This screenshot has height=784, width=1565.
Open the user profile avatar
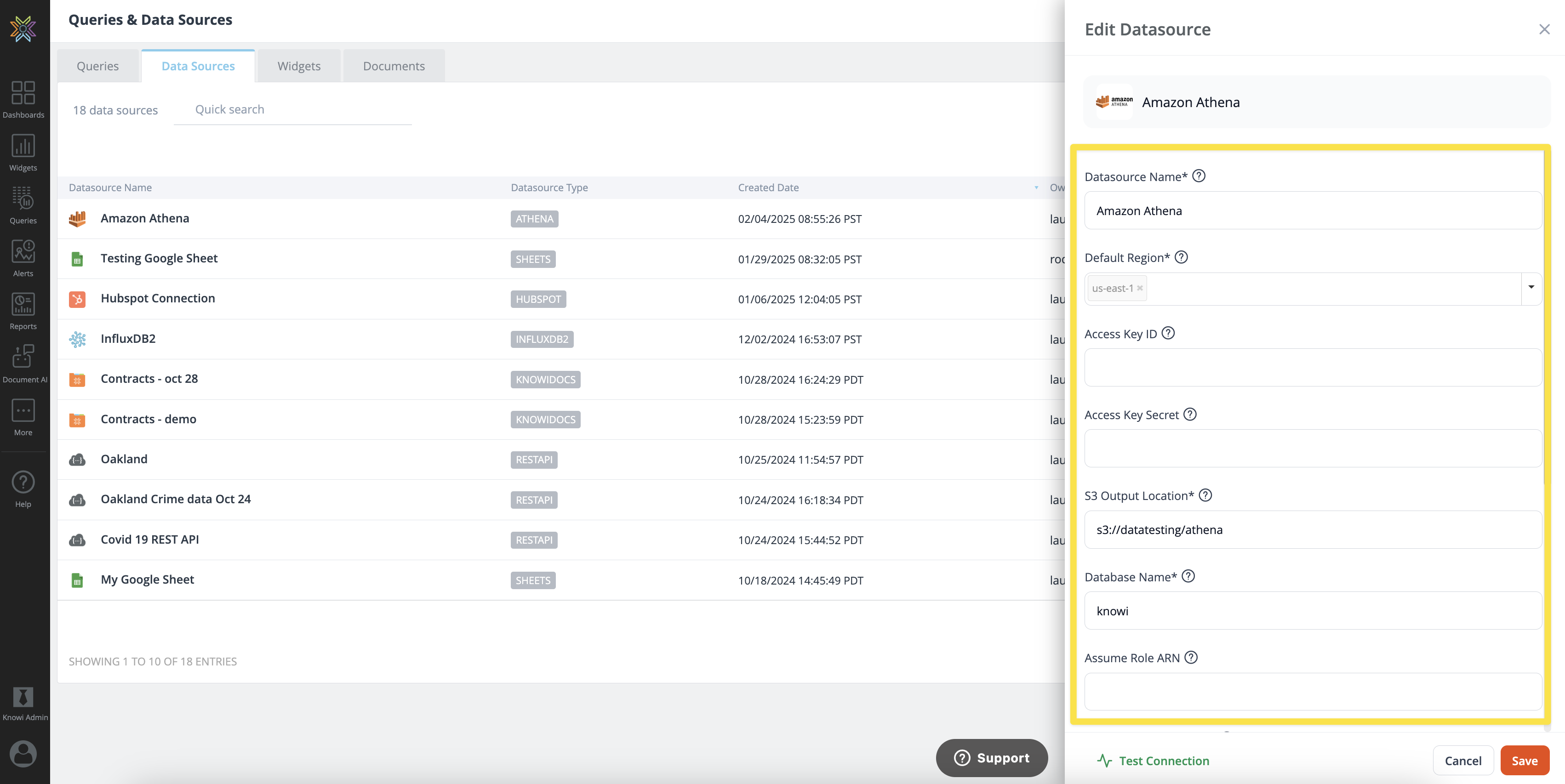click(x=23, y=754)
